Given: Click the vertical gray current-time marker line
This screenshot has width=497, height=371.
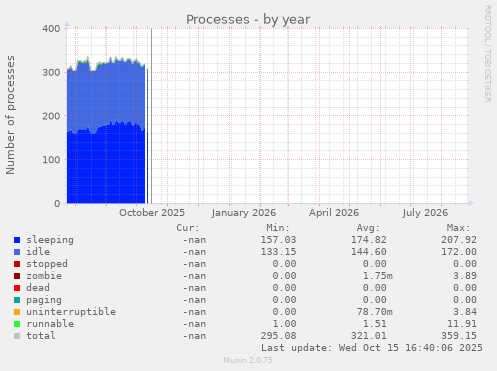Looking at the screenshot, I should point(151,116).
